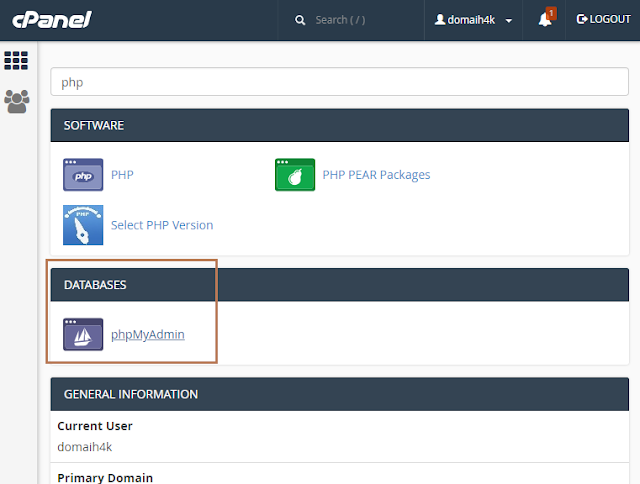640x484 pixels.
Task: Open the Select PHP Version gauge icon
Action: 83,225
